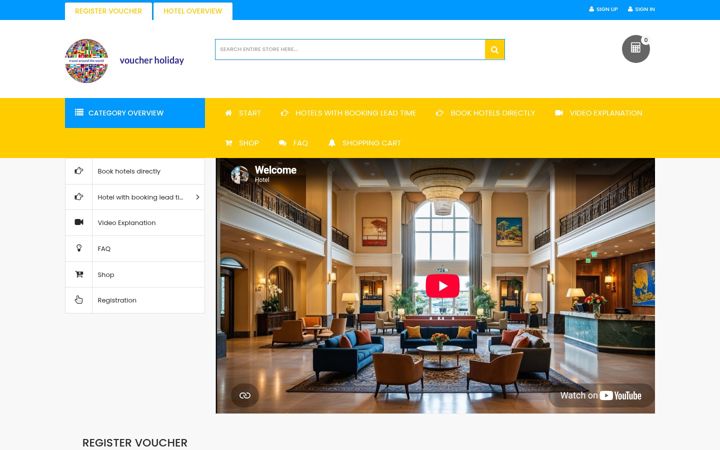This screenshot has width=720, height=450.
Task: Click the person icon beside Sign In
Action: (630, 9)
